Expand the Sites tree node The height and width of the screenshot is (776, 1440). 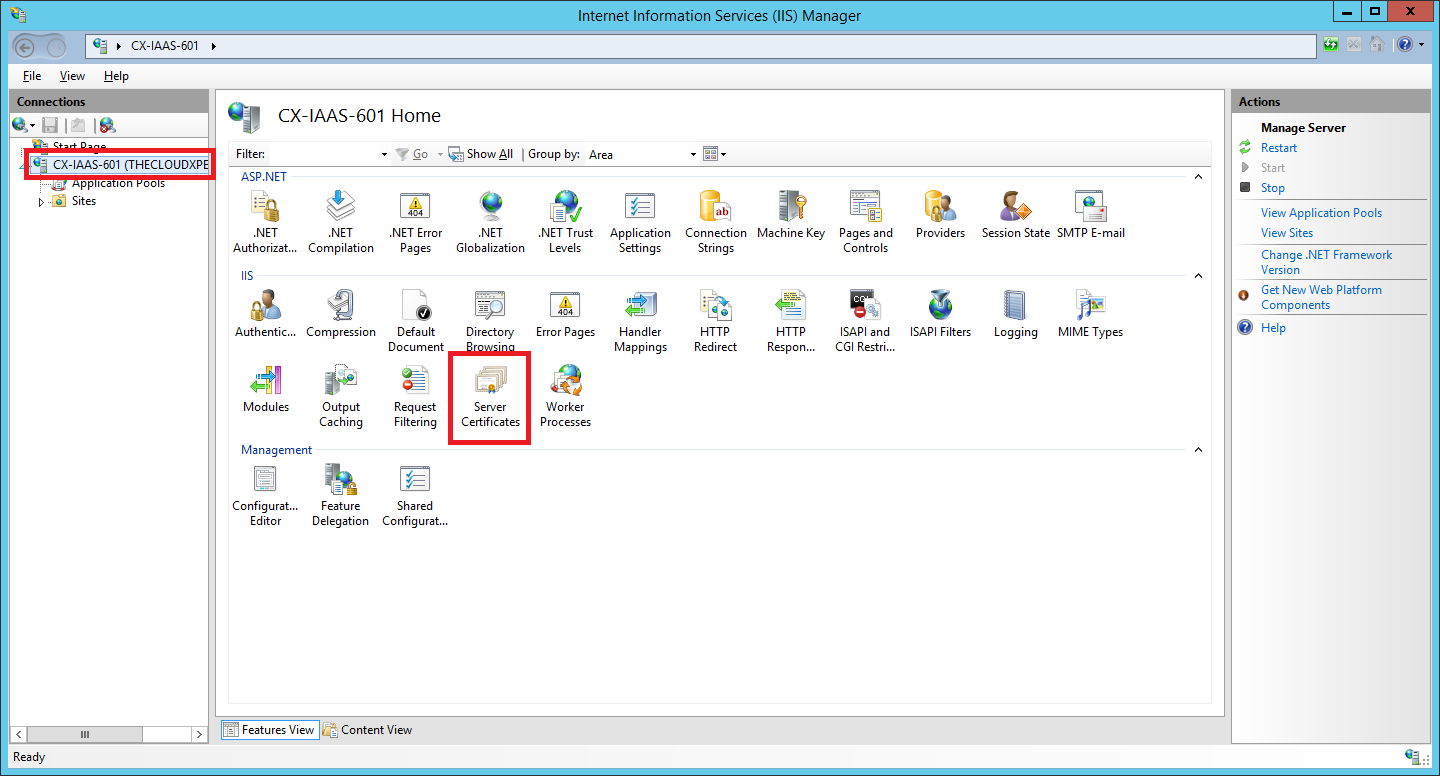click(41, 202)
